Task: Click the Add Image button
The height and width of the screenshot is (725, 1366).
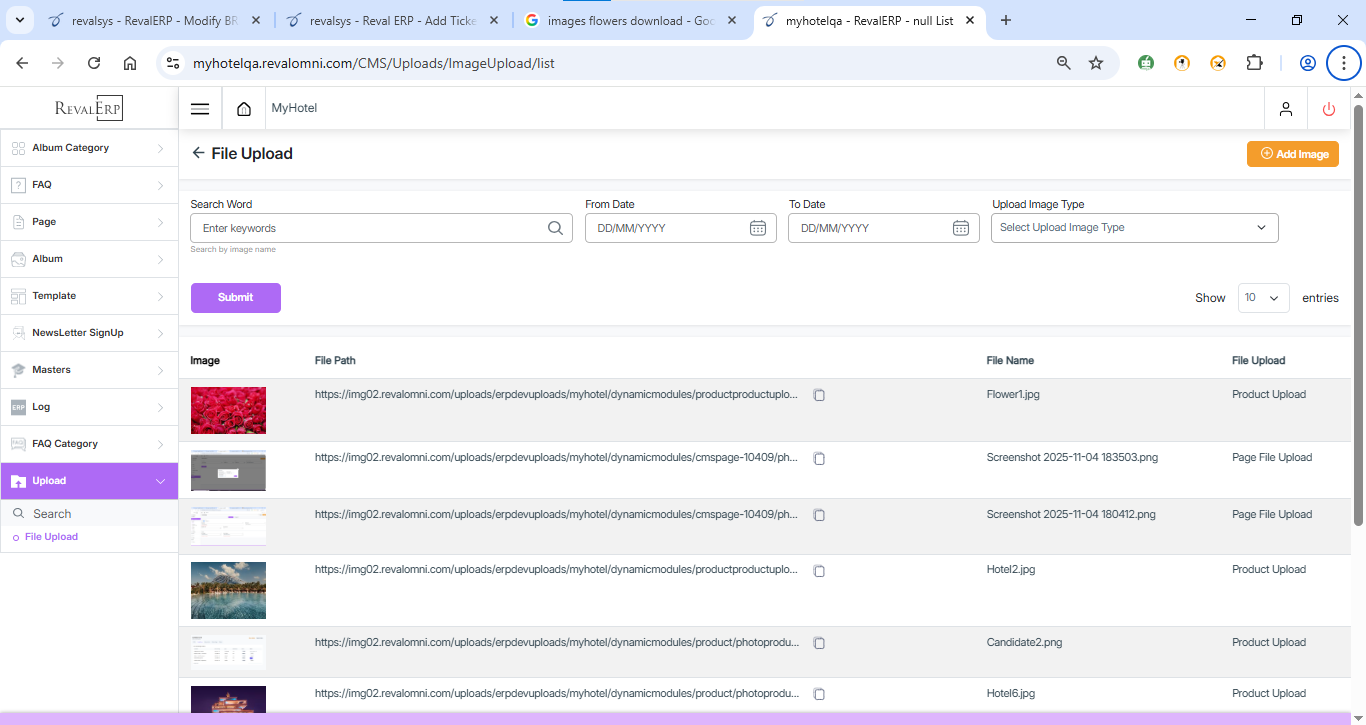Action: [1292, 154]
